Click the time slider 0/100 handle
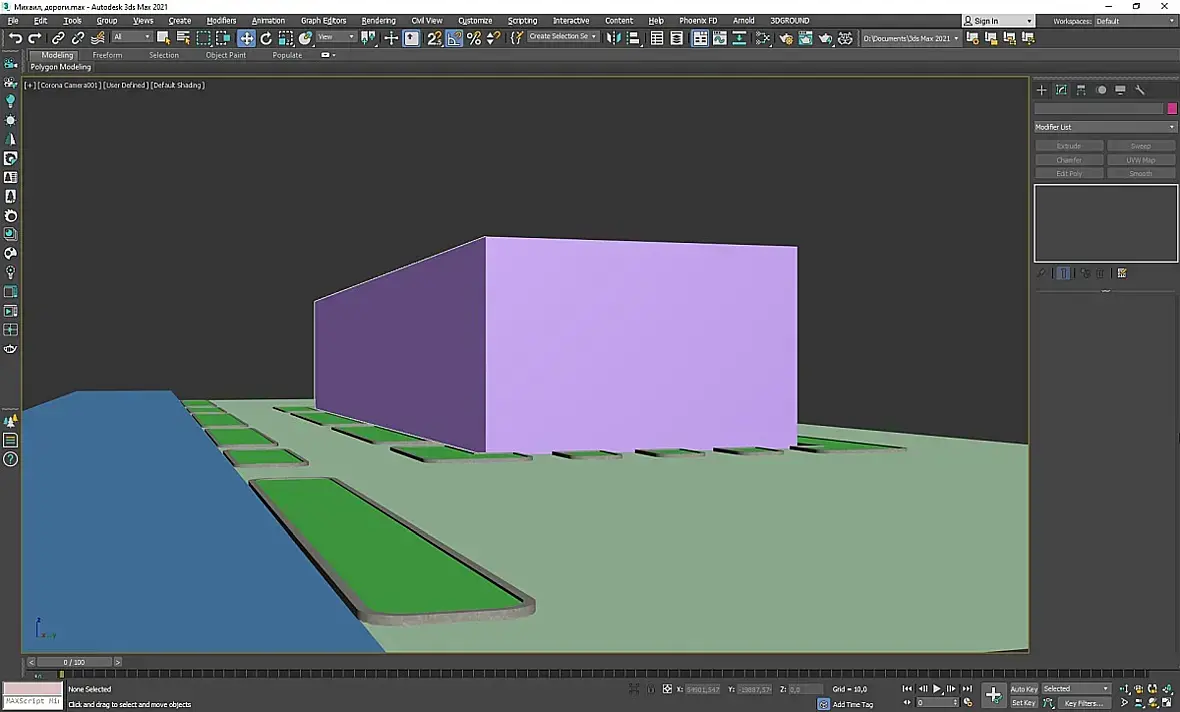1180x712 pixels. tap(75, 662)
